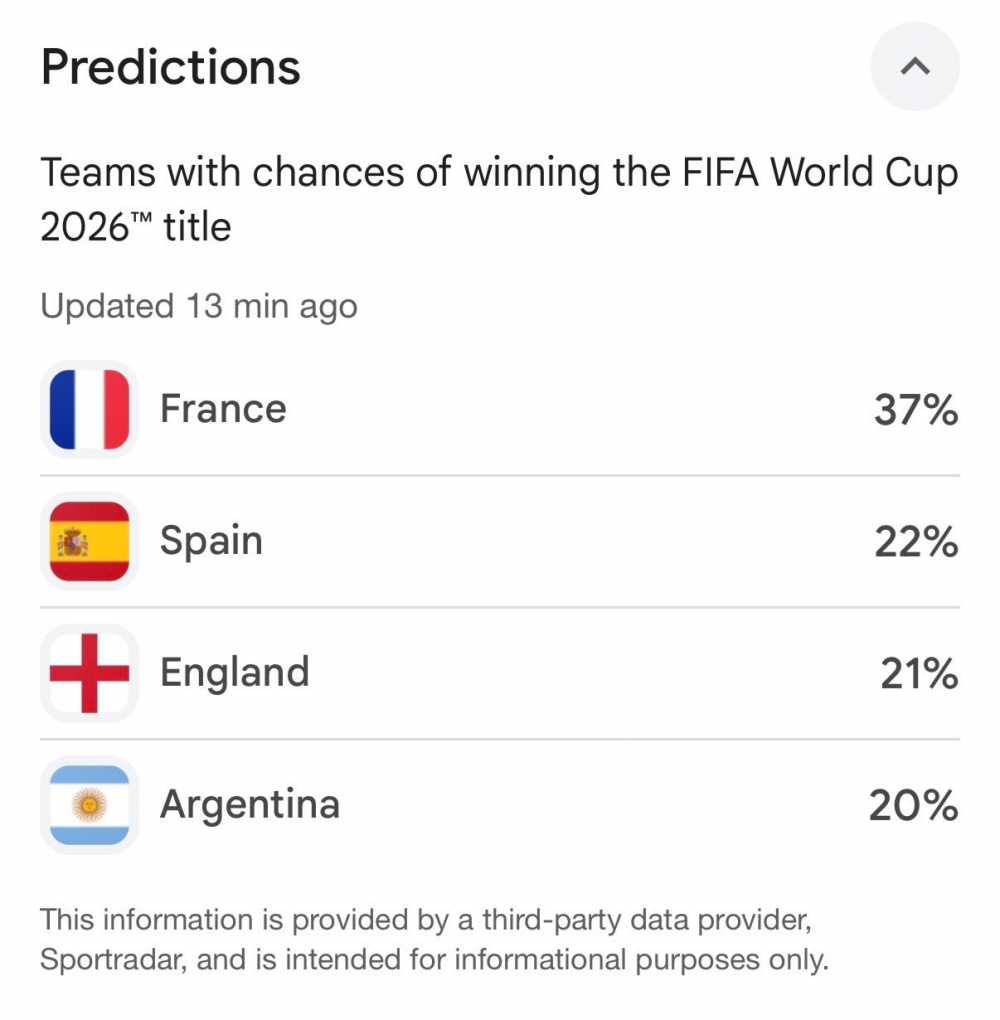Open the France team name
This screenshot has height=1020, width=1000.
[x=223, y=409]
